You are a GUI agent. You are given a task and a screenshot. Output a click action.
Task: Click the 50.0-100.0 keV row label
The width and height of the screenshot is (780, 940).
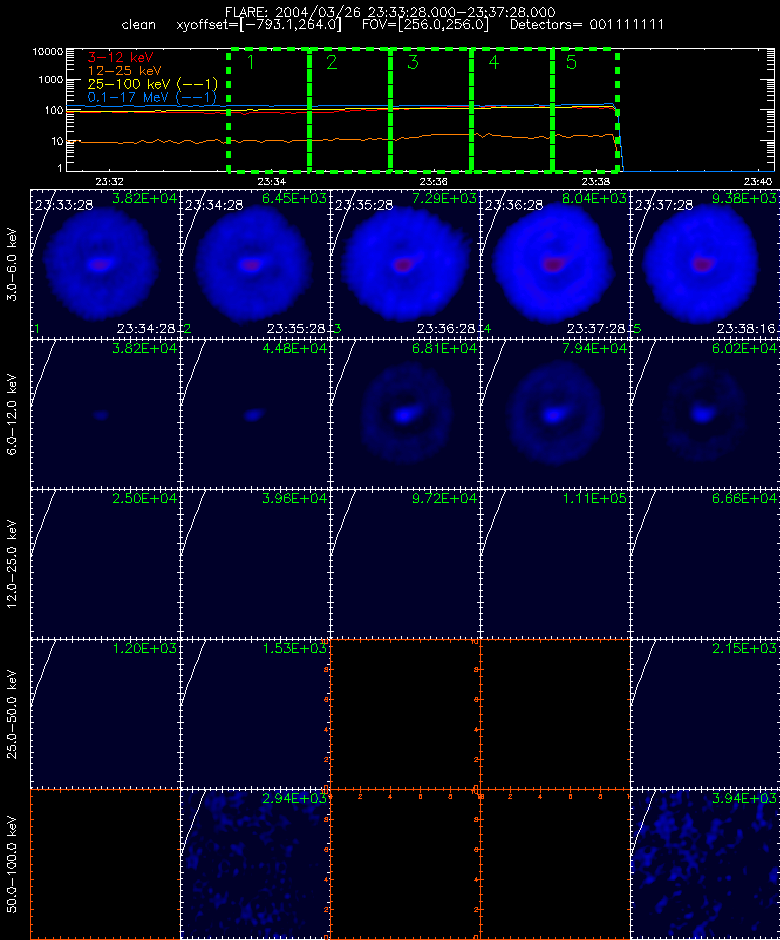tap(12, 864)
